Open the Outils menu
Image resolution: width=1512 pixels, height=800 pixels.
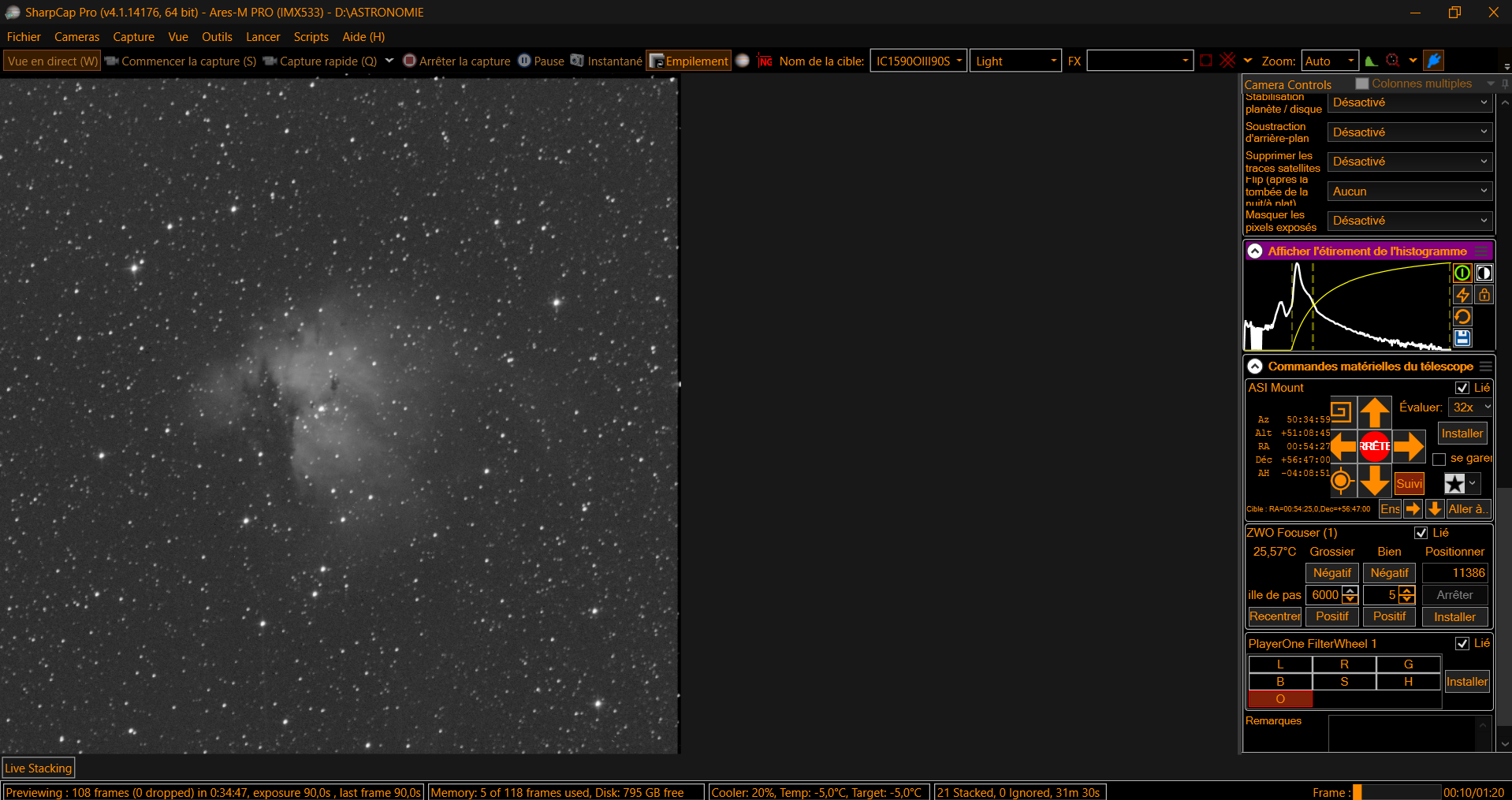[x=217, y=37]
